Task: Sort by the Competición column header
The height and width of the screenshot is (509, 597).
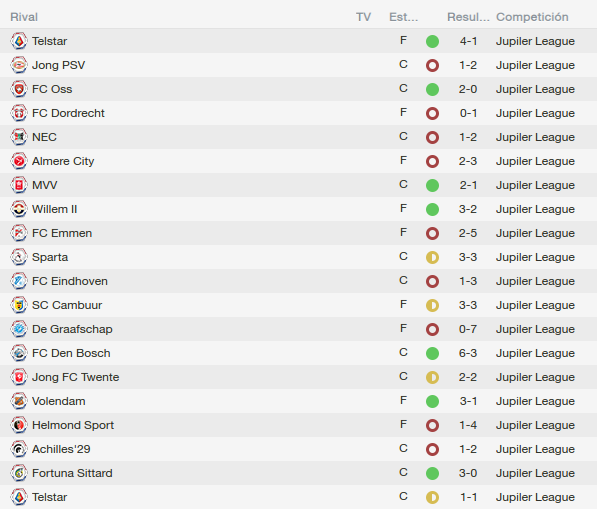Action: (532, 17)
